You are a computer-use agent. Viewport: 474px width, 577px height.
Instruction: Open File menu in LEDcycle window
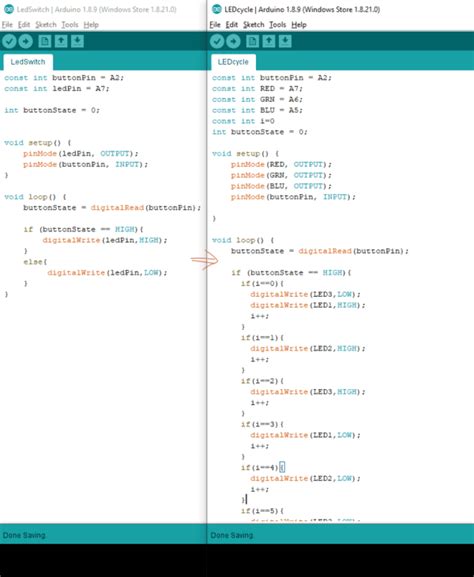point(215,25)
